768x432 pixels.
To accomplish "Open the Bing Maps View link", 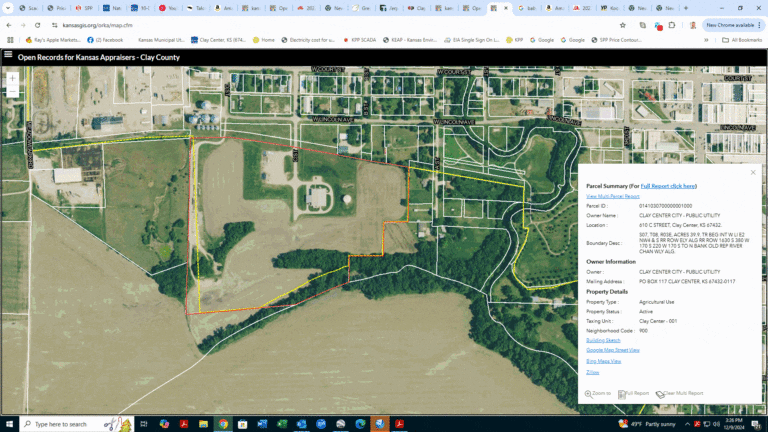I will (603, 361).
